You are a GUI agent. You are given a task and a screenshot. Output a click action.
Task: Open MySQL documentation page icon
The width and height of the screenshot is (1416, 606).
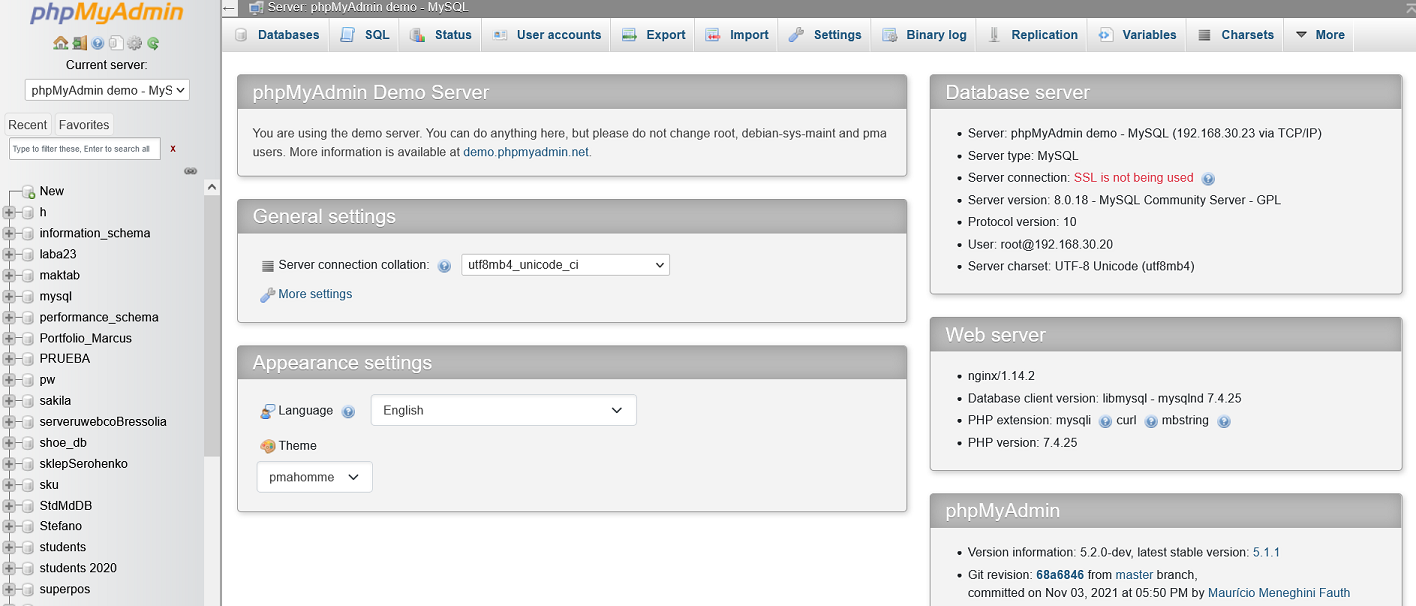(x=116, y=43)
